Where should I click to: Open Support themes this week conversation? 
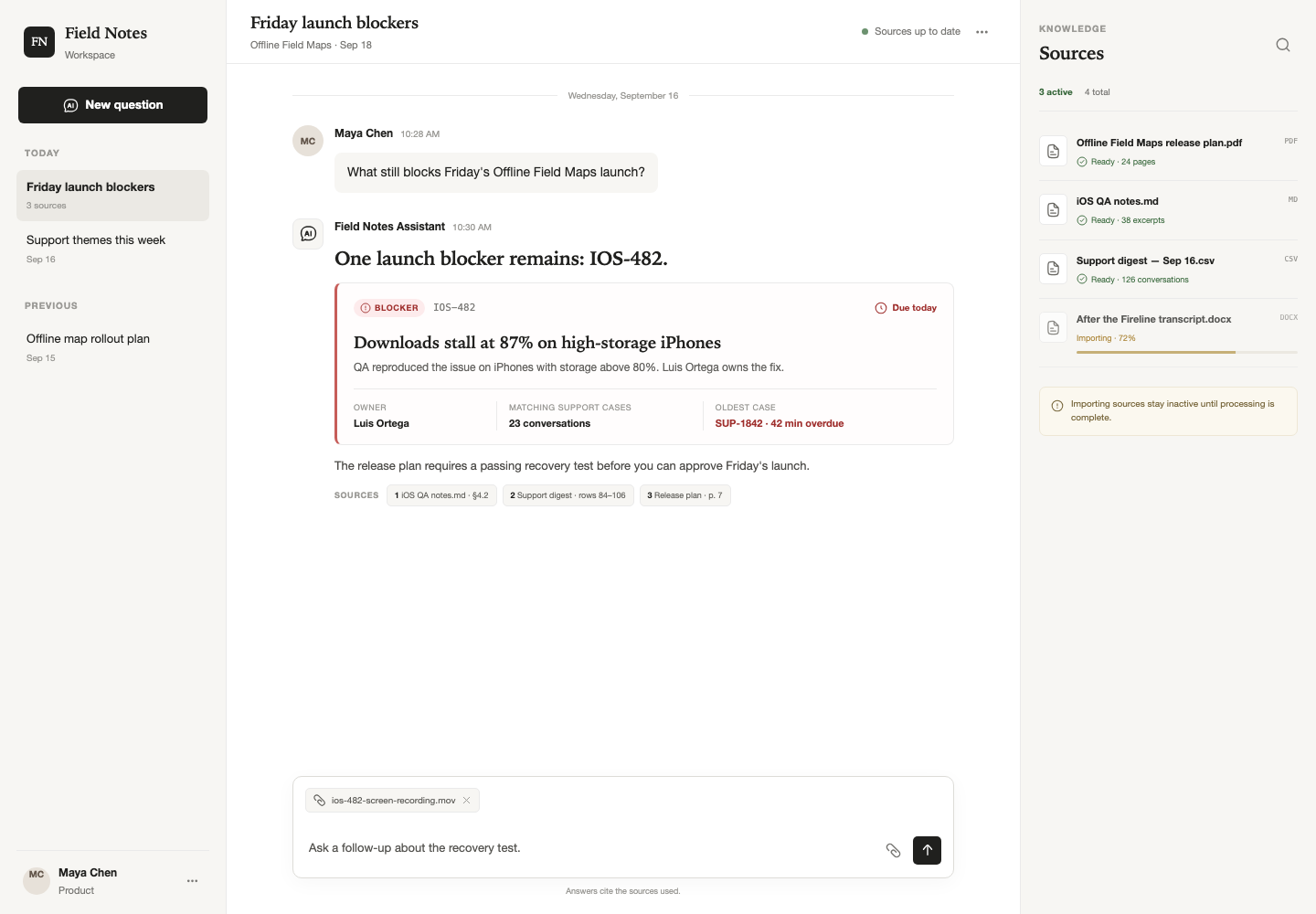[x=112, y=249]
